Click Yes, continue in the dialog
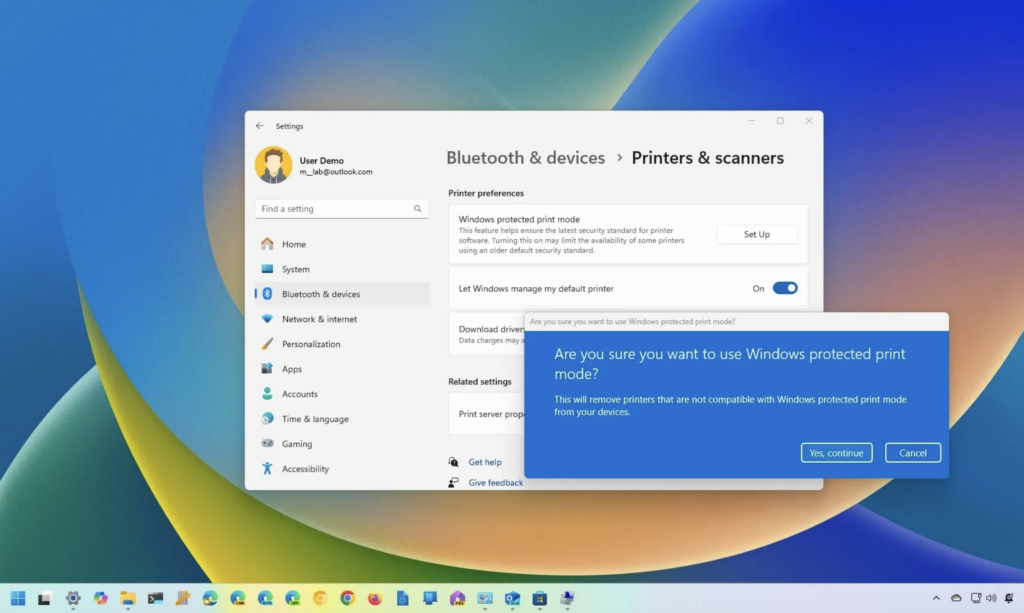 [x=836, y=453]
